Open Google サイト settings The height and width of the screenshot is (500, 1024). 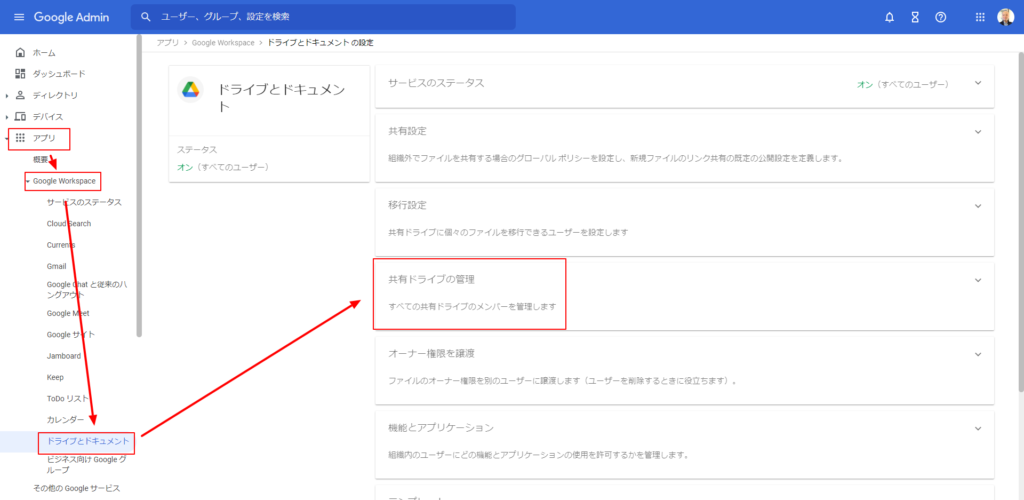tap(71, 334)
